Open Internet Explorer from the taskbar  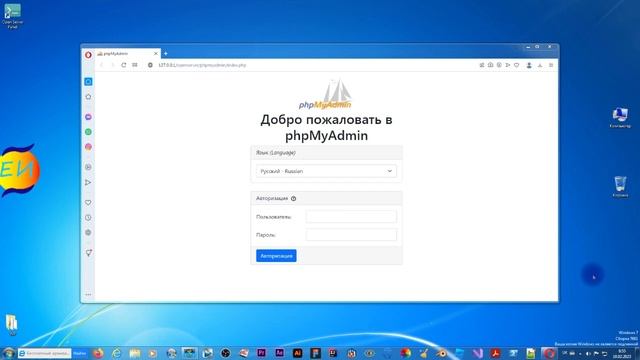116,353
